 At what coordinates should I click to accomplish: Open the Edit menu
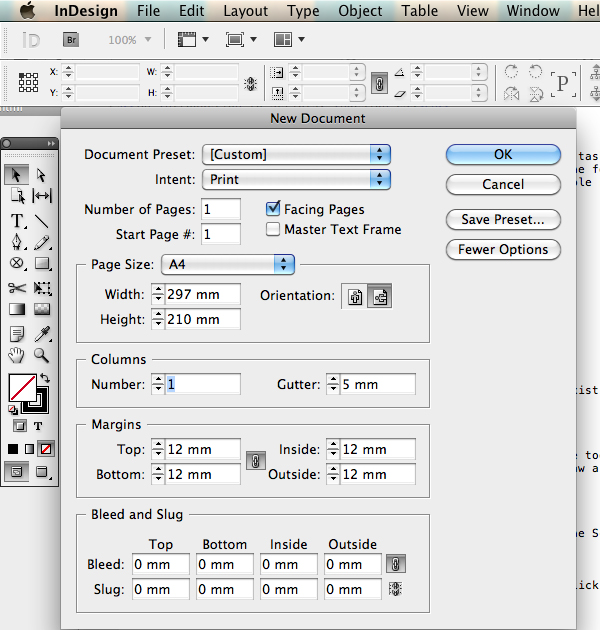(x=192, y=11)
